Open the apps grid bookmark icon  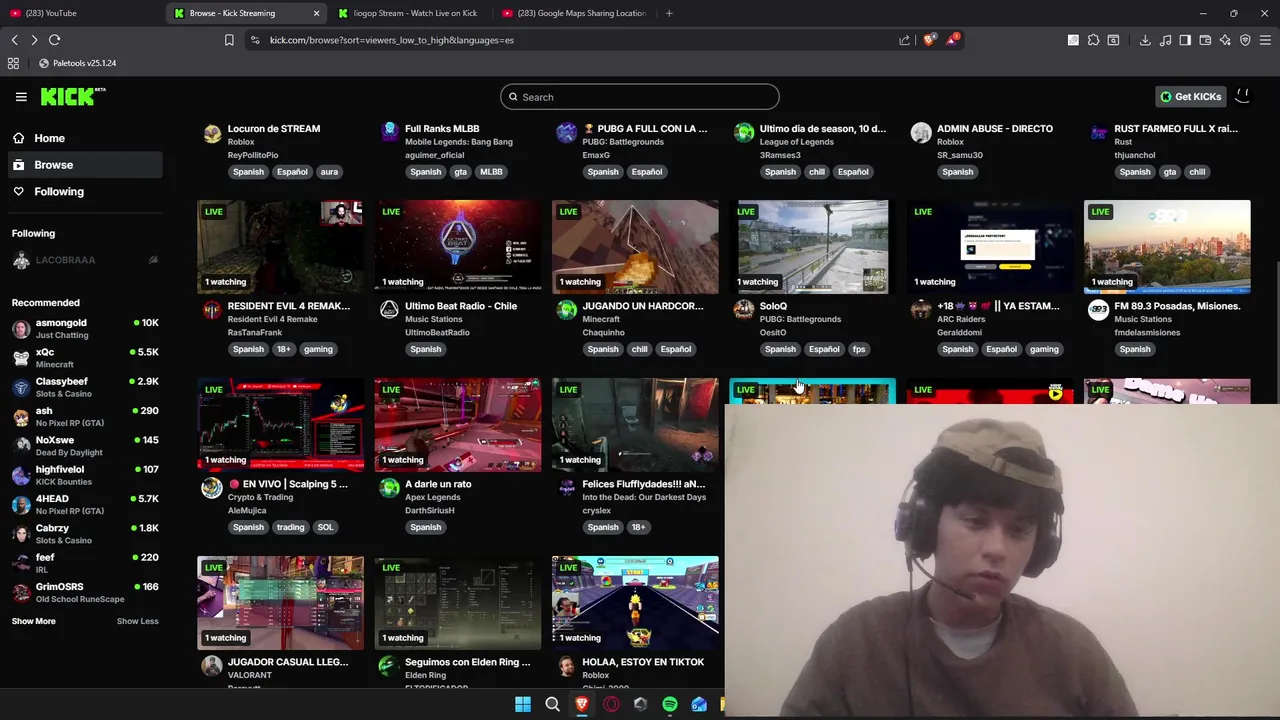13,63
